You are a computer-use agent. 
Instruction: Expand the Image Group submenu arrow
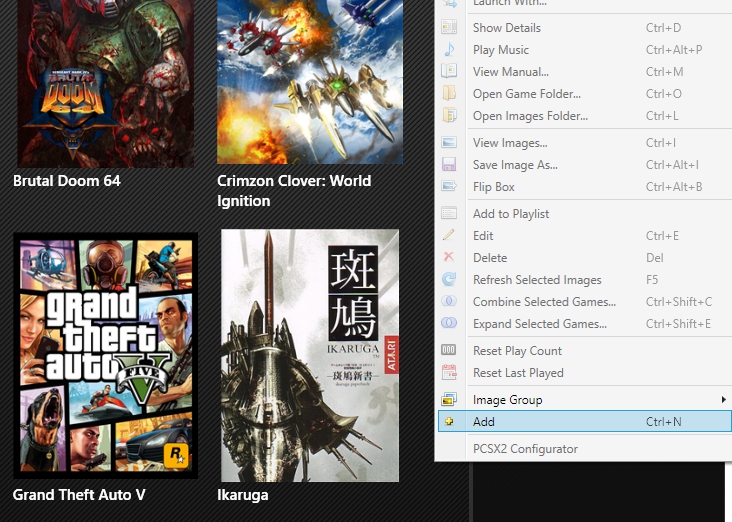pos(723,400)
